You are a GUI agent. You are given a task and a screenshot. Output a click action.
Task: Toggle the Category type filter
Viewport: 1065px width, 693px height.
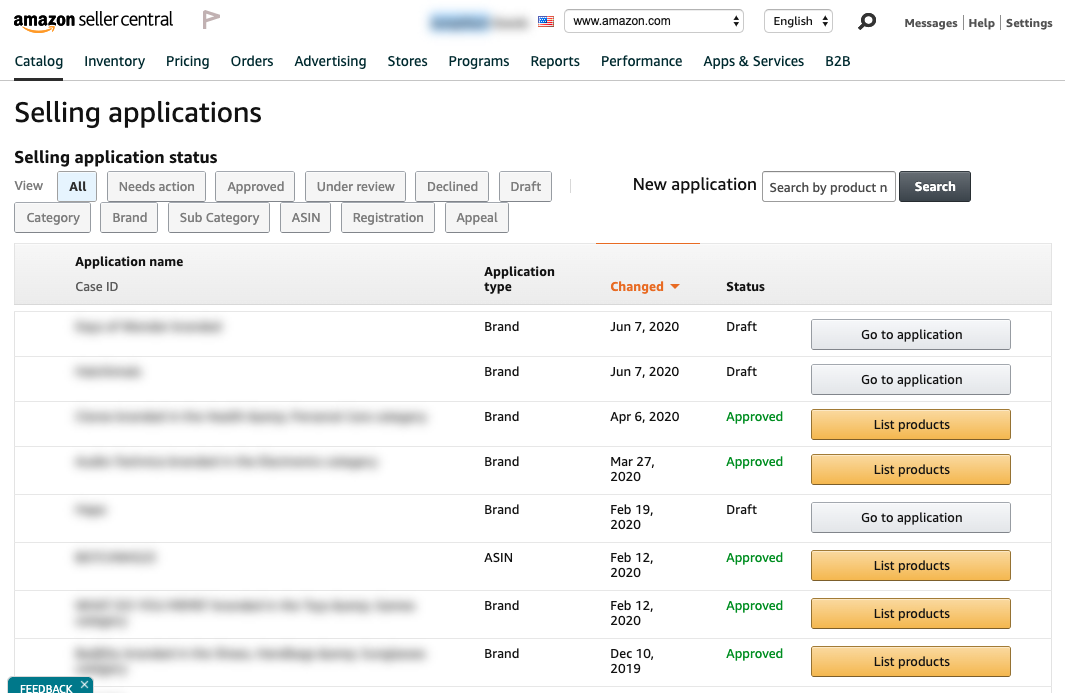click(53, 218)
